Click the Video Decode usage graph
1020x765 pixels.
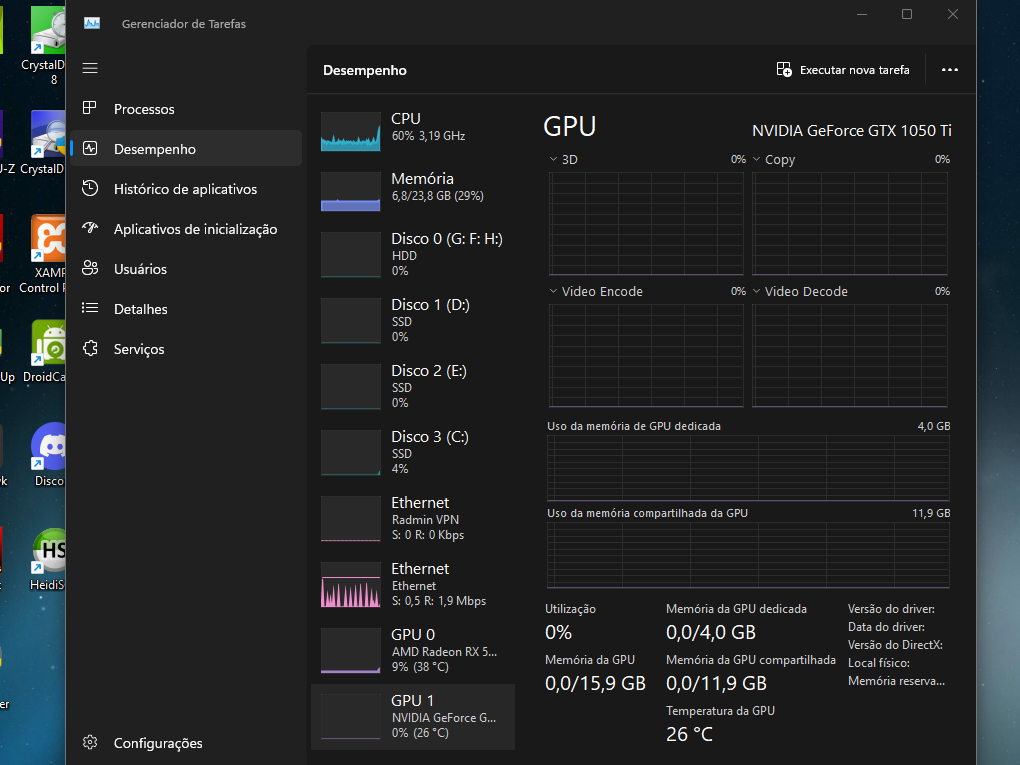pos(850,356)
